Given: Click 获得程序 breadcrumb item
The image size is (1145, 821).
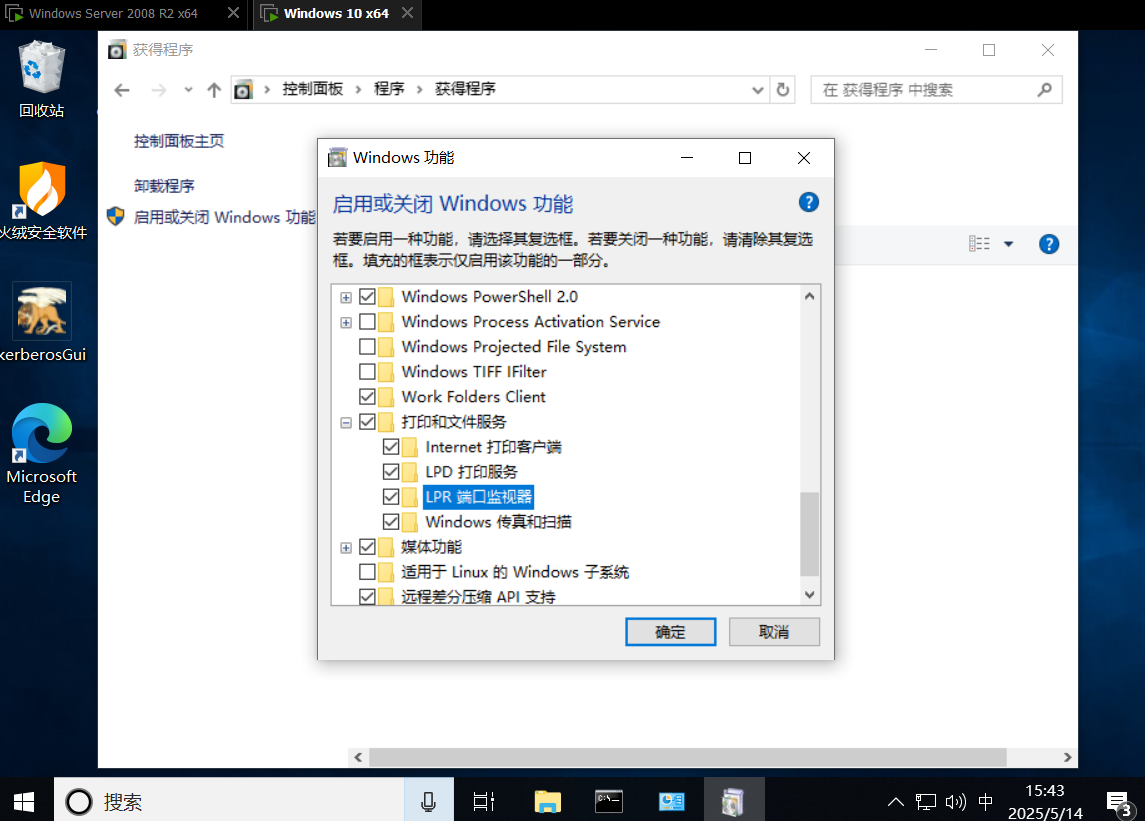Looking at the screenshot, I should 465,89.
